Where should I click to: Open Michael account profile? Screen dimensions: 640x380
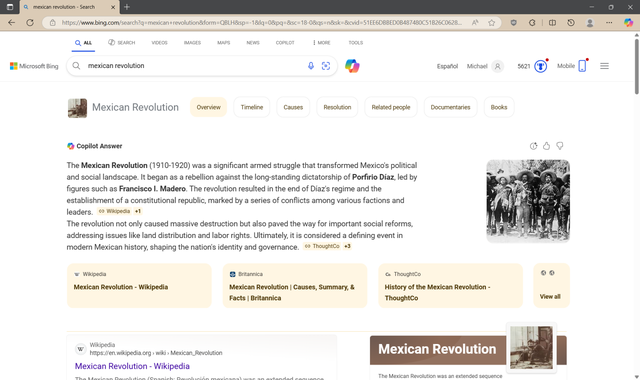point(485,66)
